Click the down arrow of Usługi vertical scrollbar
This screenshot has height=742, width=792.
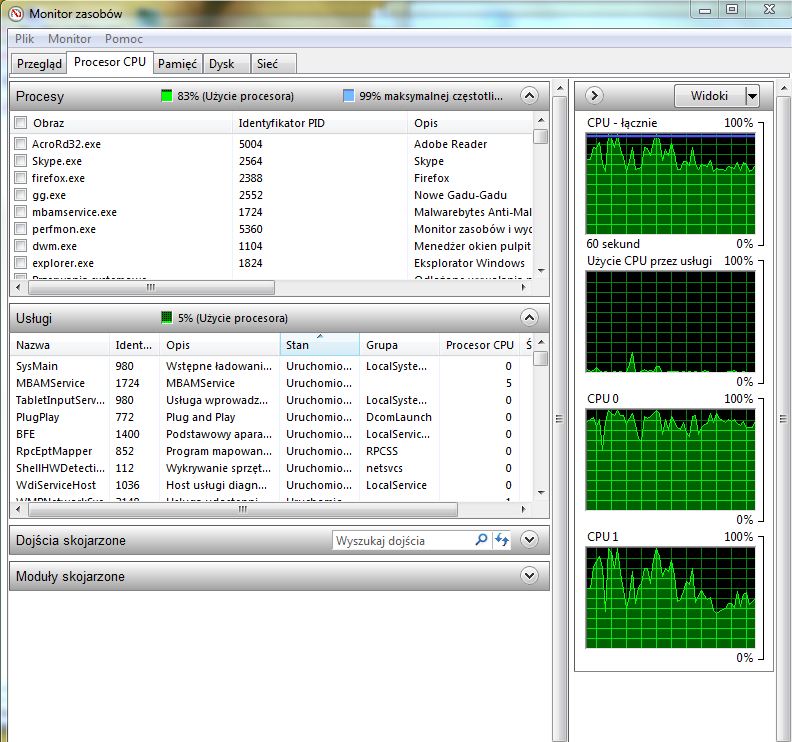pos(541,492)
